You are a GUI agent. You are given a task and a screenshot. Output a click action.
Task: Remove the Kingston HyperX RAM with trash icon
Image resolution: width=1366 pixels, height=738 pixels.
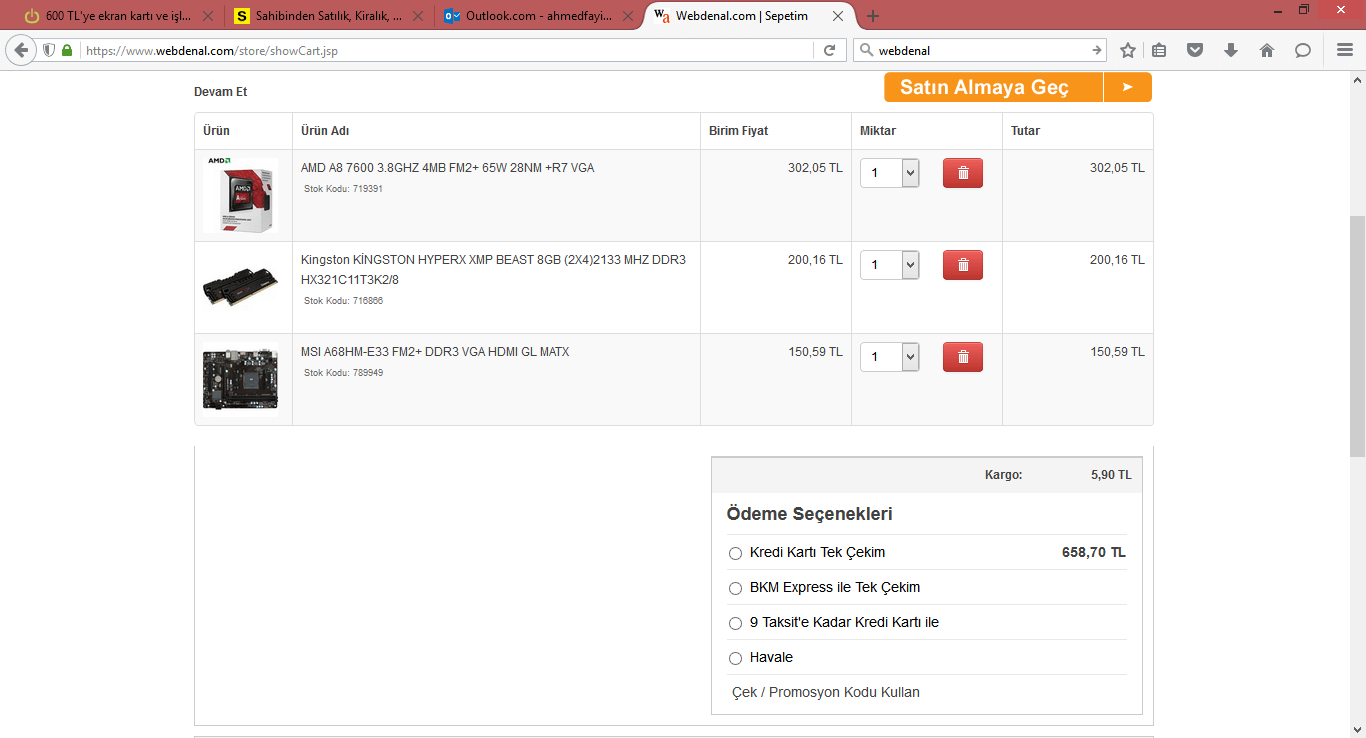pyautogui.click(x=963, y=265)
